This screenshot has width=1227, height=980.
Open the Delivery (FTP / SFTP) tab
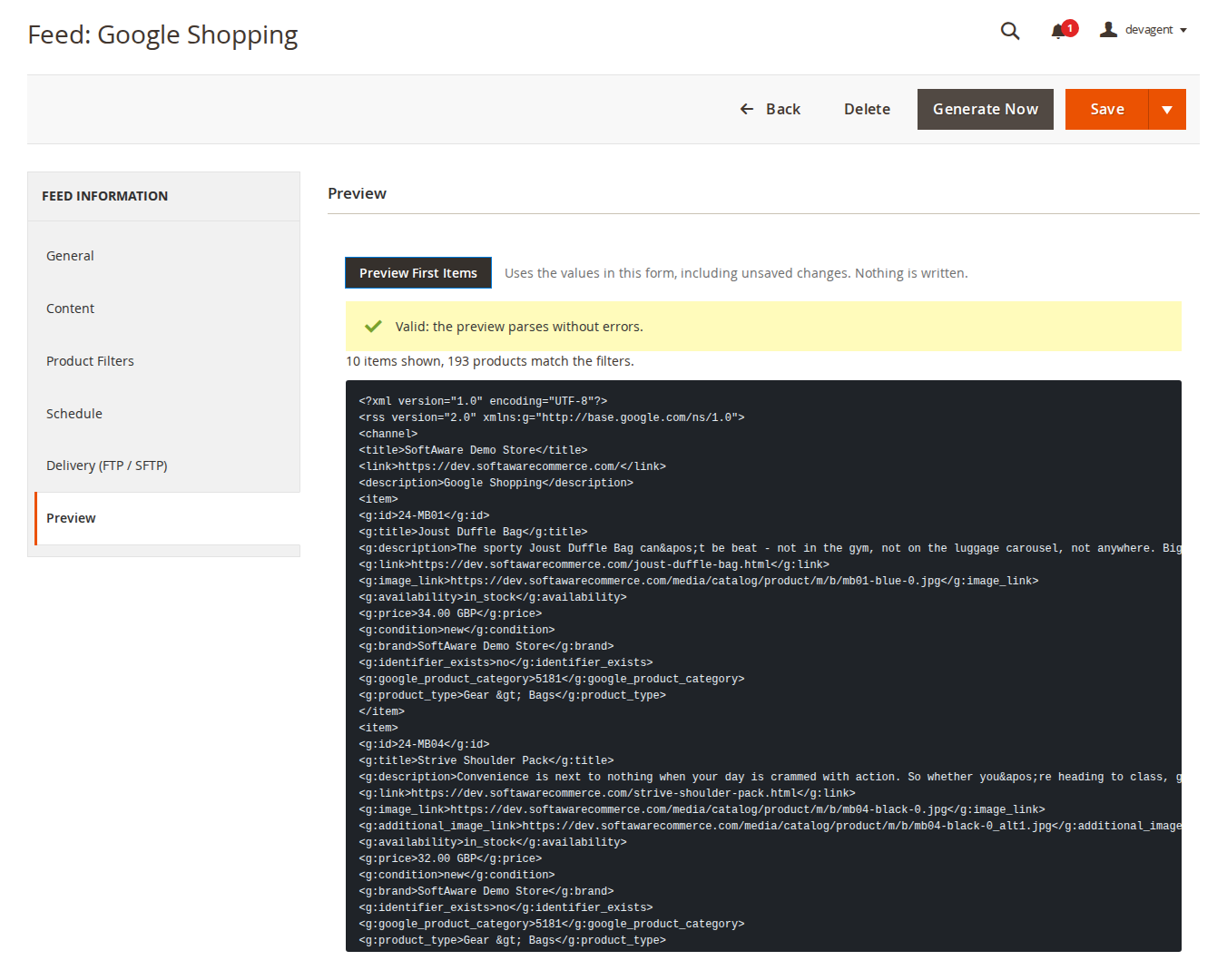pyautogui.click(x=164, y=465)
